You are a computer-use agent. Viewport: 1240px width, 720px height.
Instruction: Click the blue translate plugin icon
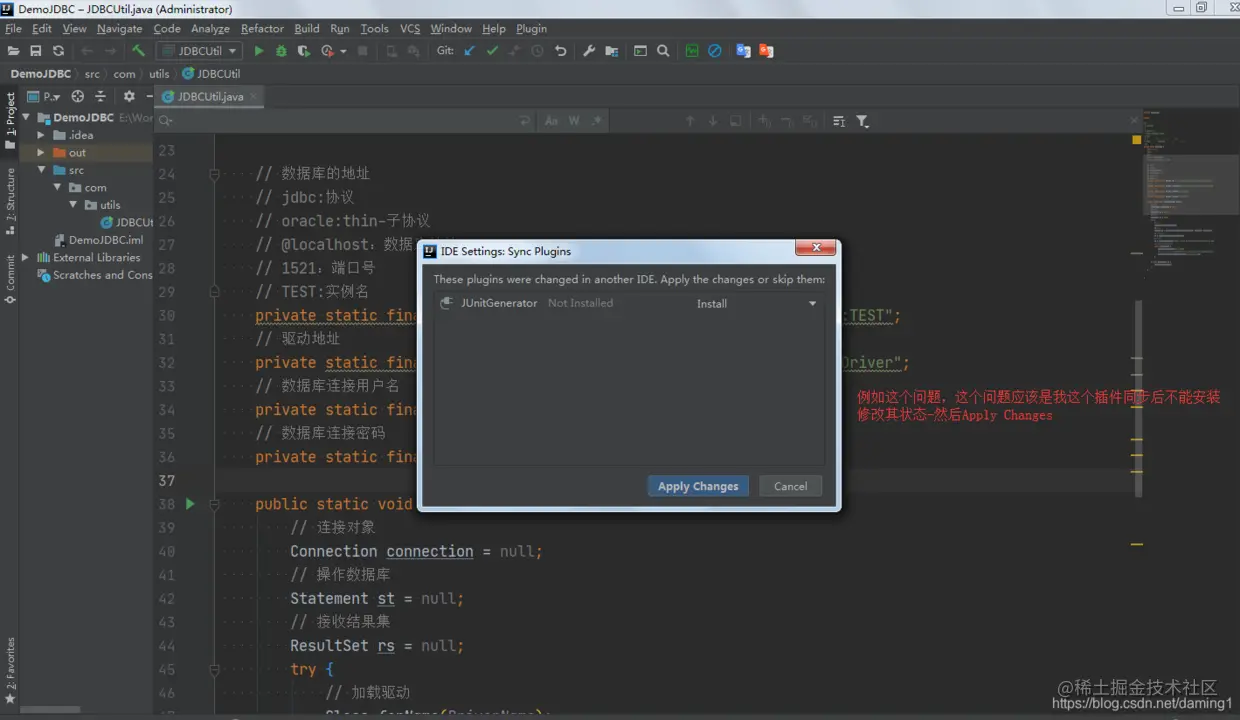click(x=743, y=51)
